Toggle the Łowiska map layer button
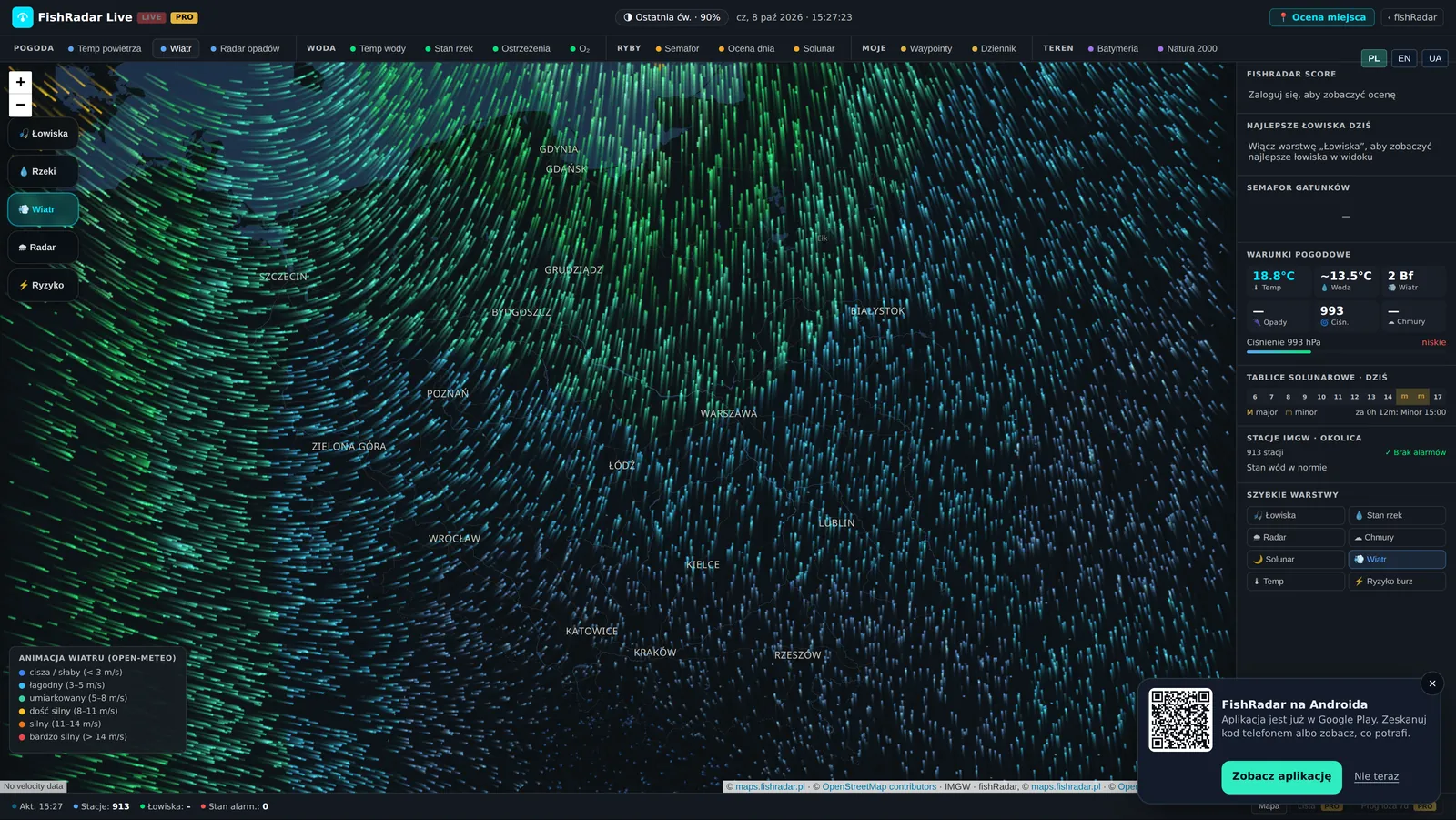The height and width of the screenshot is (820, 1456). pos(43,134)
